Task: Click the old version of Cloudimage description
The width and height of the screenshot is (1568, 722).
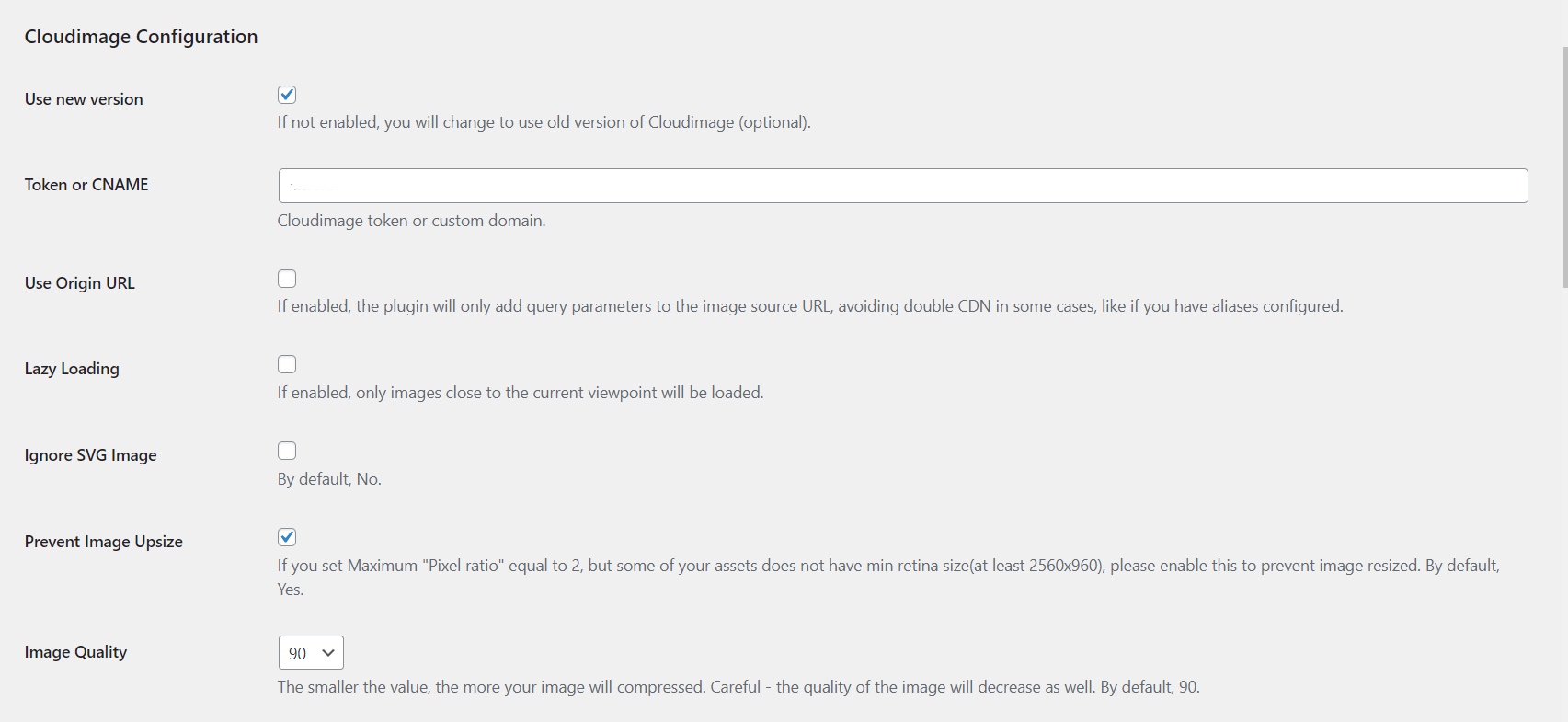Action: tap(544, 122)
